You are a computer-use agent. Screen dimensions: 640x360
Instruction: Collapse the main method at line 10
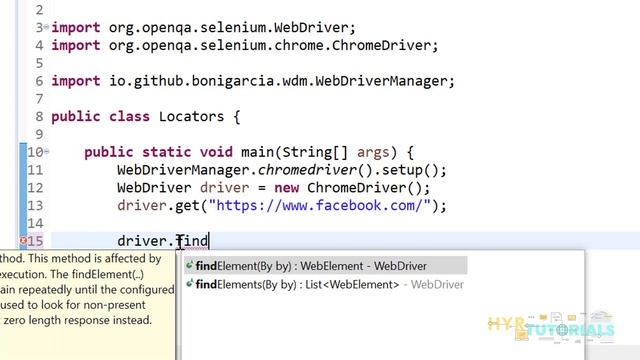(x=46, y=152)
